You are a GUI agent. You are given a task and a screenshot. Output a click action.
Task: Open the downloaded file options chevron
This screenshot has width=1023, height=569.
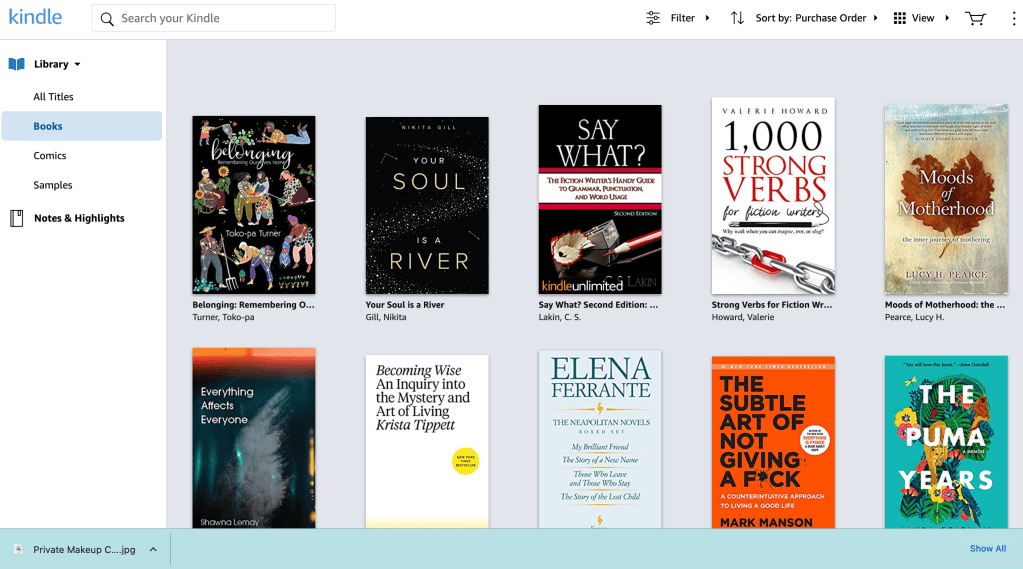pyautogui.click(x=153, y=549)
